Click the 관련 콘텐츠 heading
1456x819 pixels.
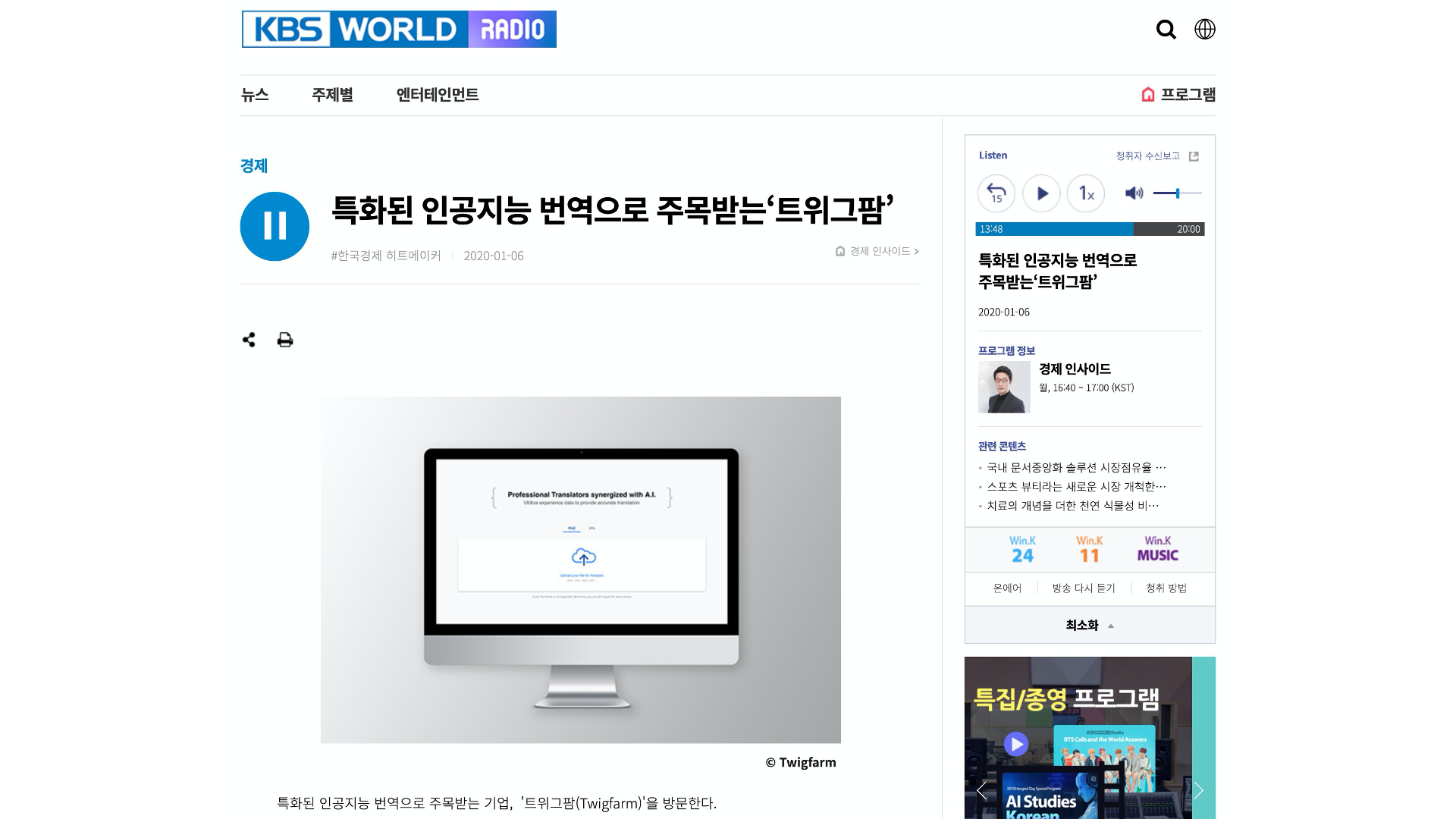[x=1002, y=446]
